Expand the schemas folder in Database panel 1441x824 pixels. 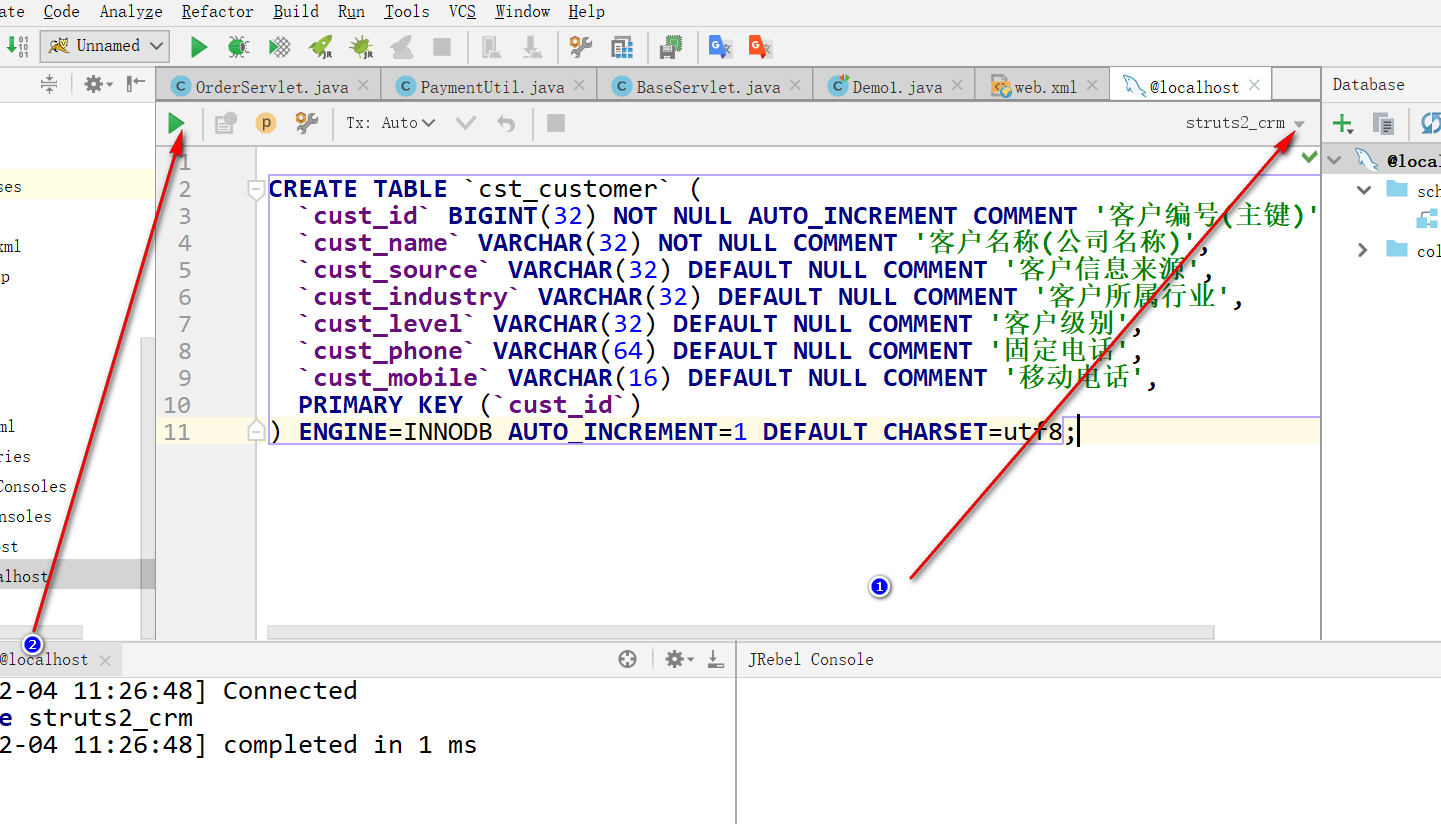[1363, 189]
